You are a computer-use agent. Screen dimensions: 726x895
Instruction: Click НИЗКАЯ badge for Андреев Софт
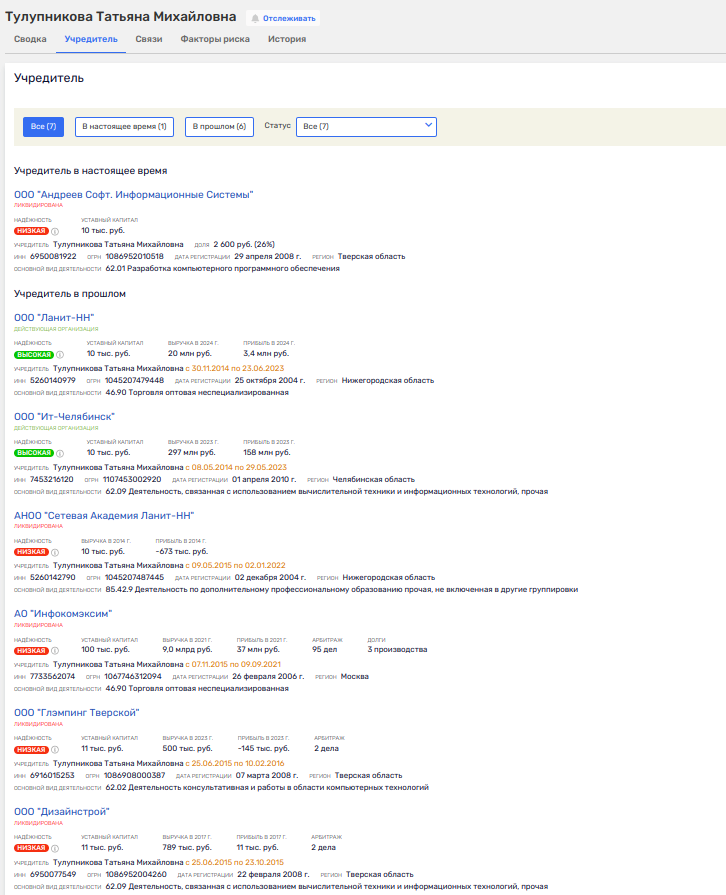[31, 231]
